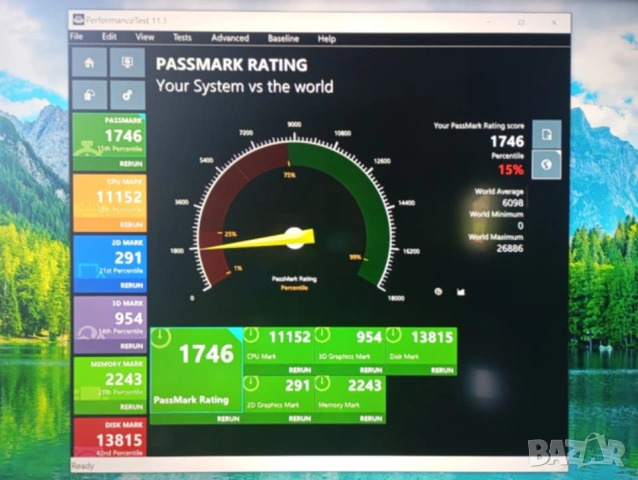638x480 pixels.
Task: Click the clock icon on CPU Mark tile
Action: pyautogui.click(x=251, y=335)
